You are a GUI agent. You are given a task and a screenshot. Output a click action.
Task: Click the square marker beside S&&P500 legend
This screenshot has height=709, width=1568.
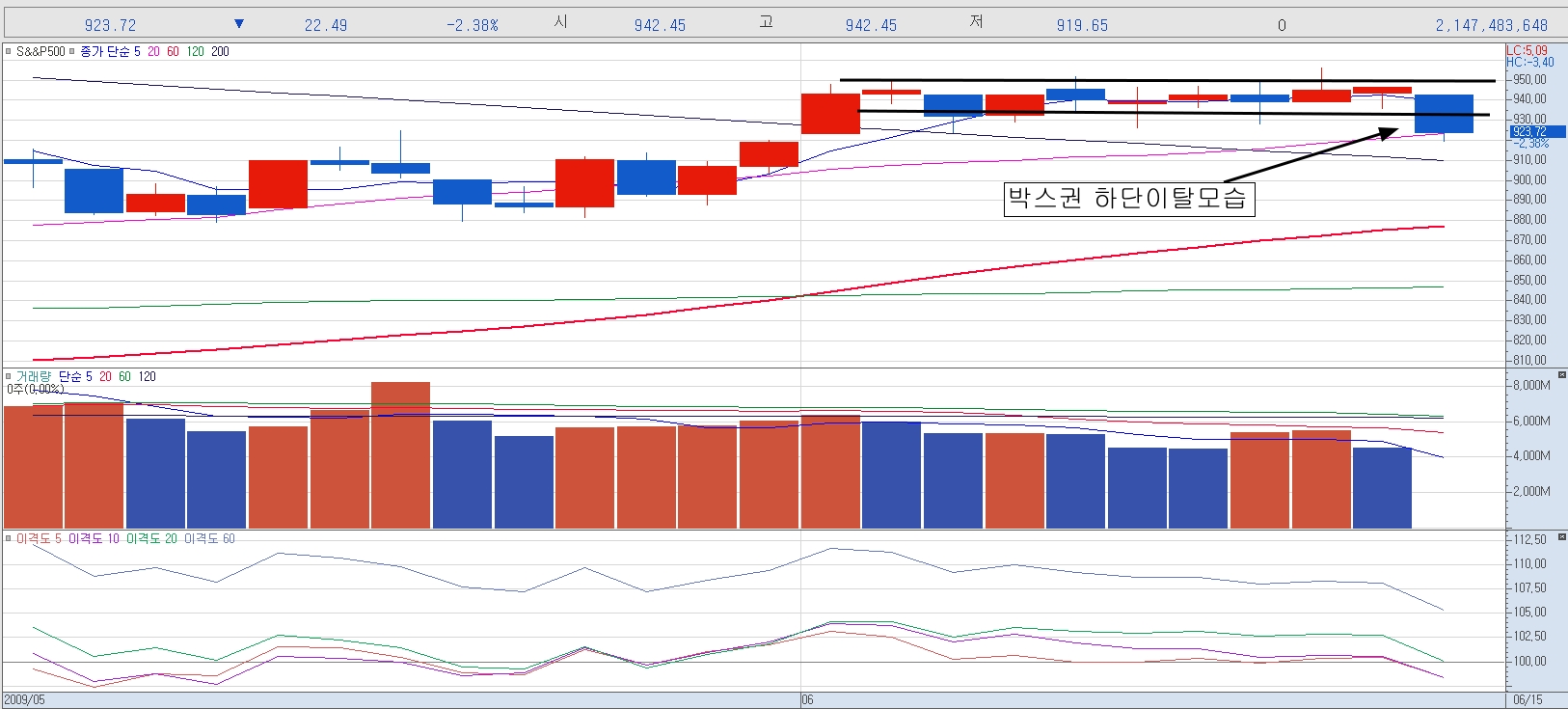pyautogui.click(x=9, y=52)
